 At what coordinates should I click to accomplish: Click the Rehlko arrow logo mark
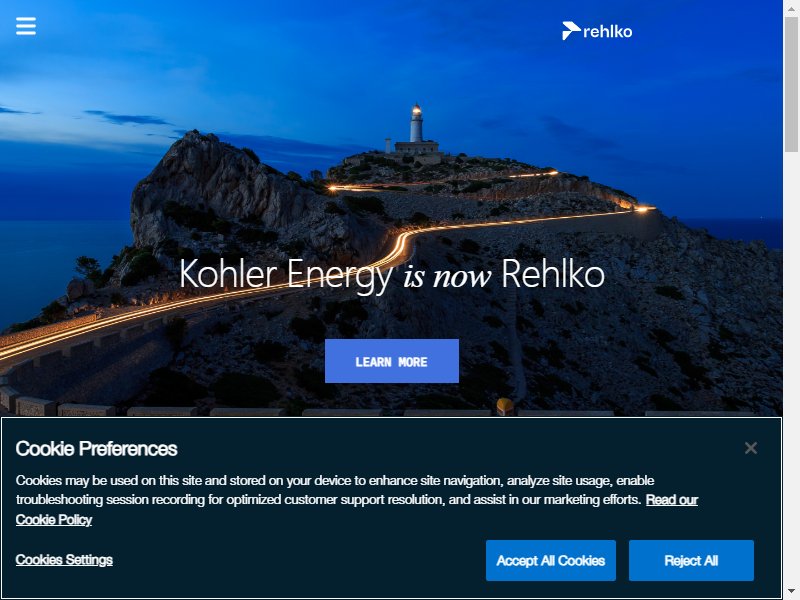571,31
